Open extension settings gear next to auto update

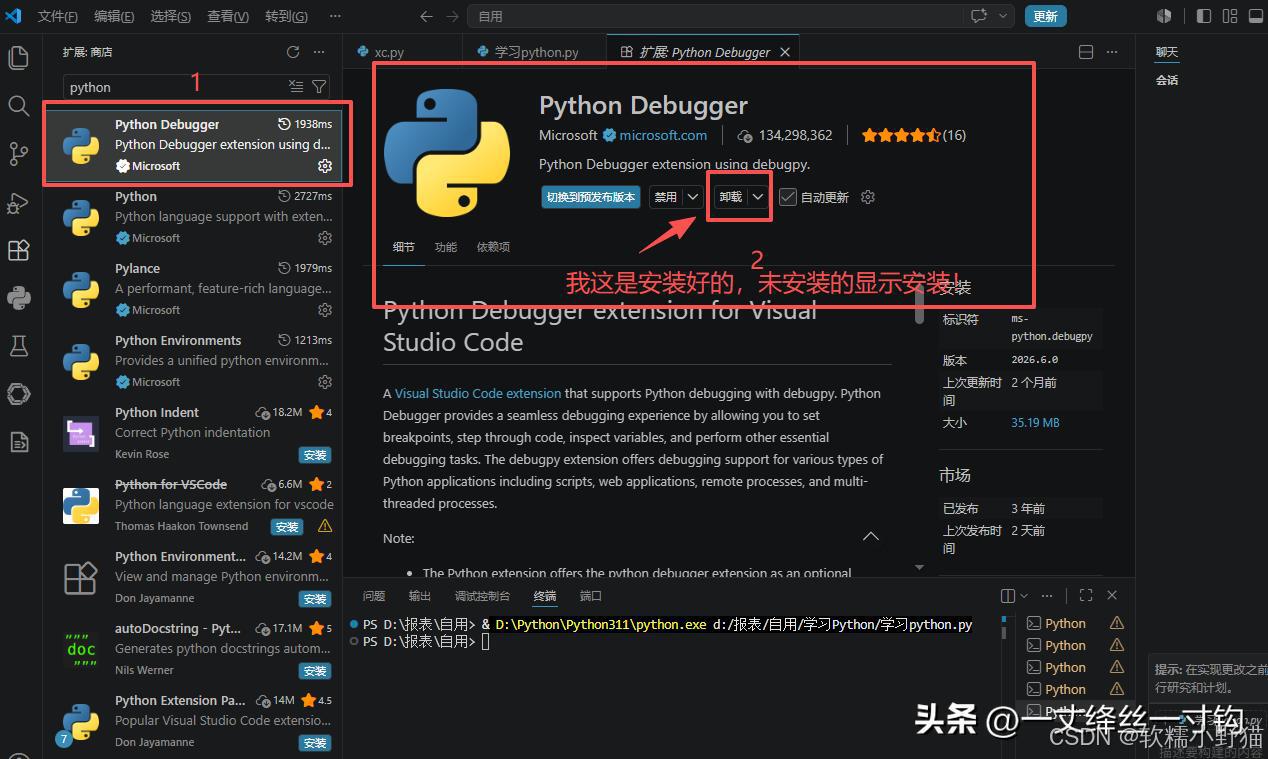click(x=868, y=197)
